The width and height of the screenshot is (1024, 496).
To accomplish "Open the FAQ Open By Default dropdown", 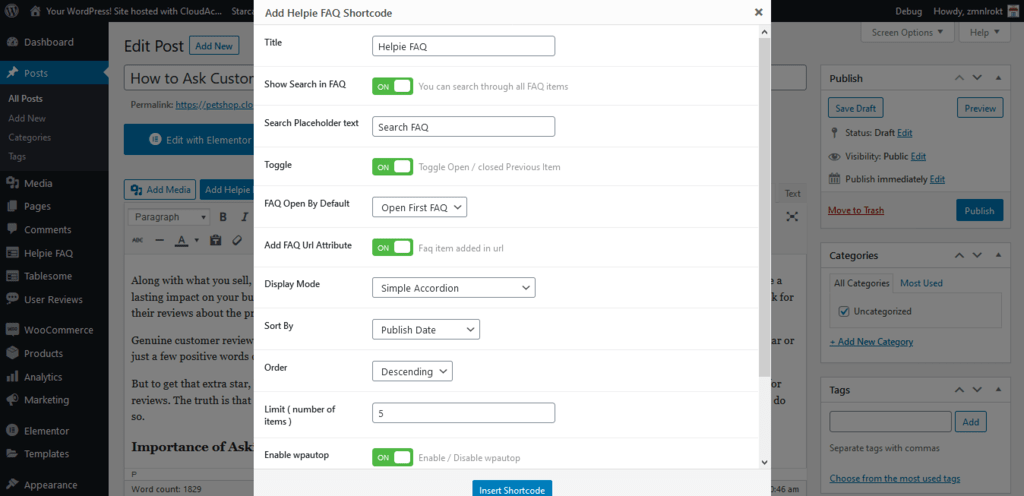I will click(419, 208).
